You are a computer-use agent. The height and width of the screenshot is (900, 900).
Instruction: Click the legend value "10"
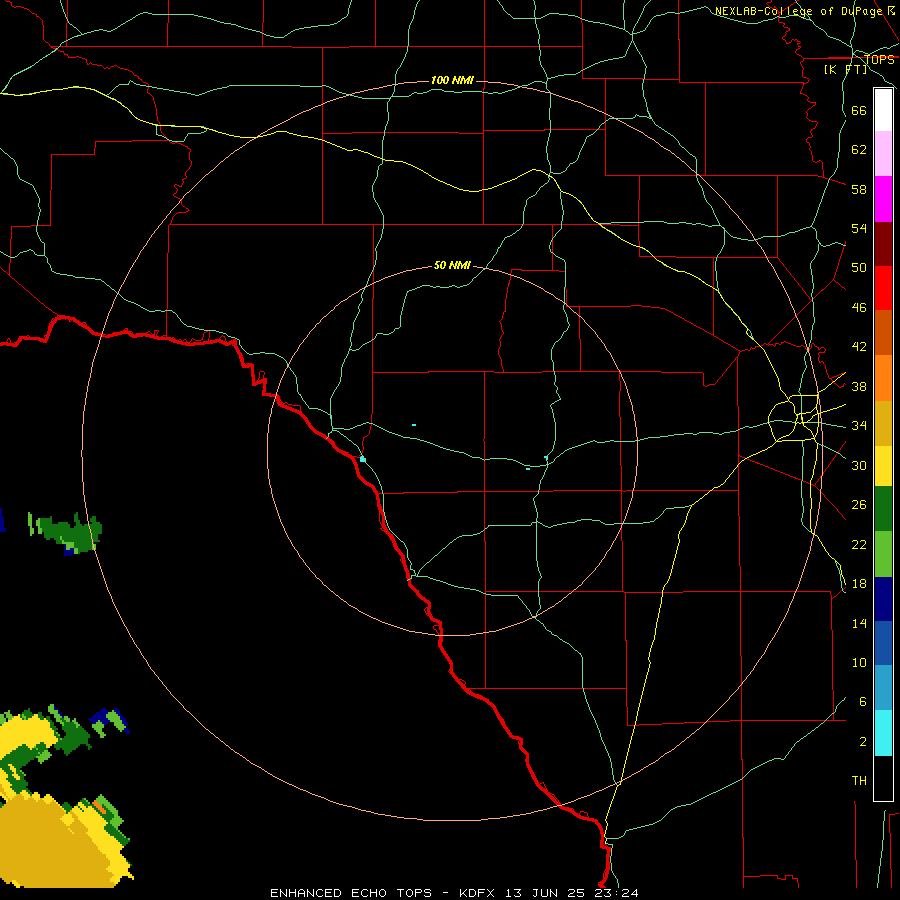[859, 663]
